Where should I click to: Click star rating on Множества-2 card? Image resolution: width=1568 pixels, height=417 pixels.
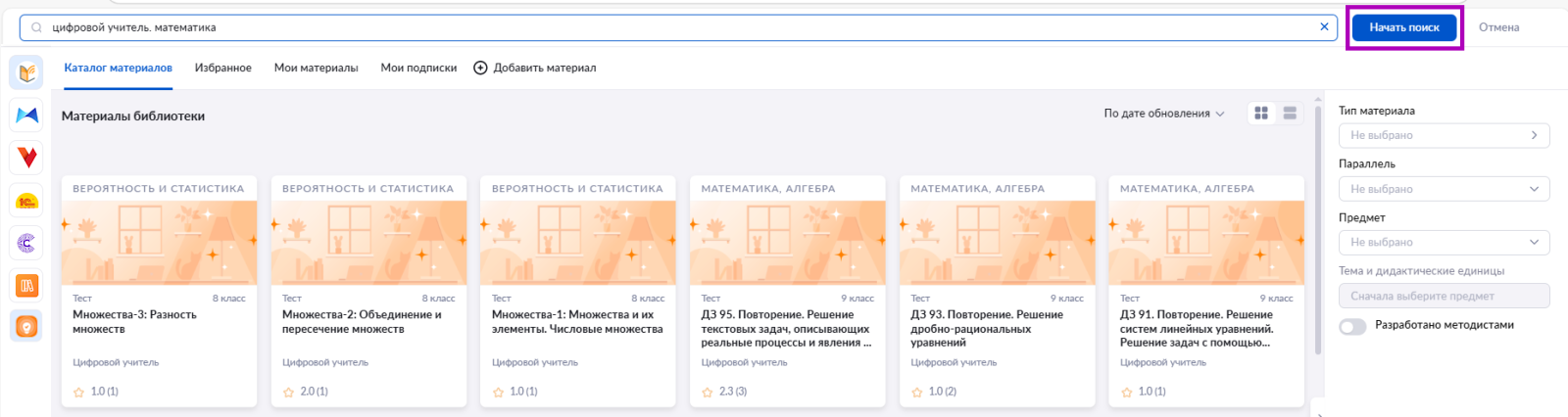click(x=288, y=392)
